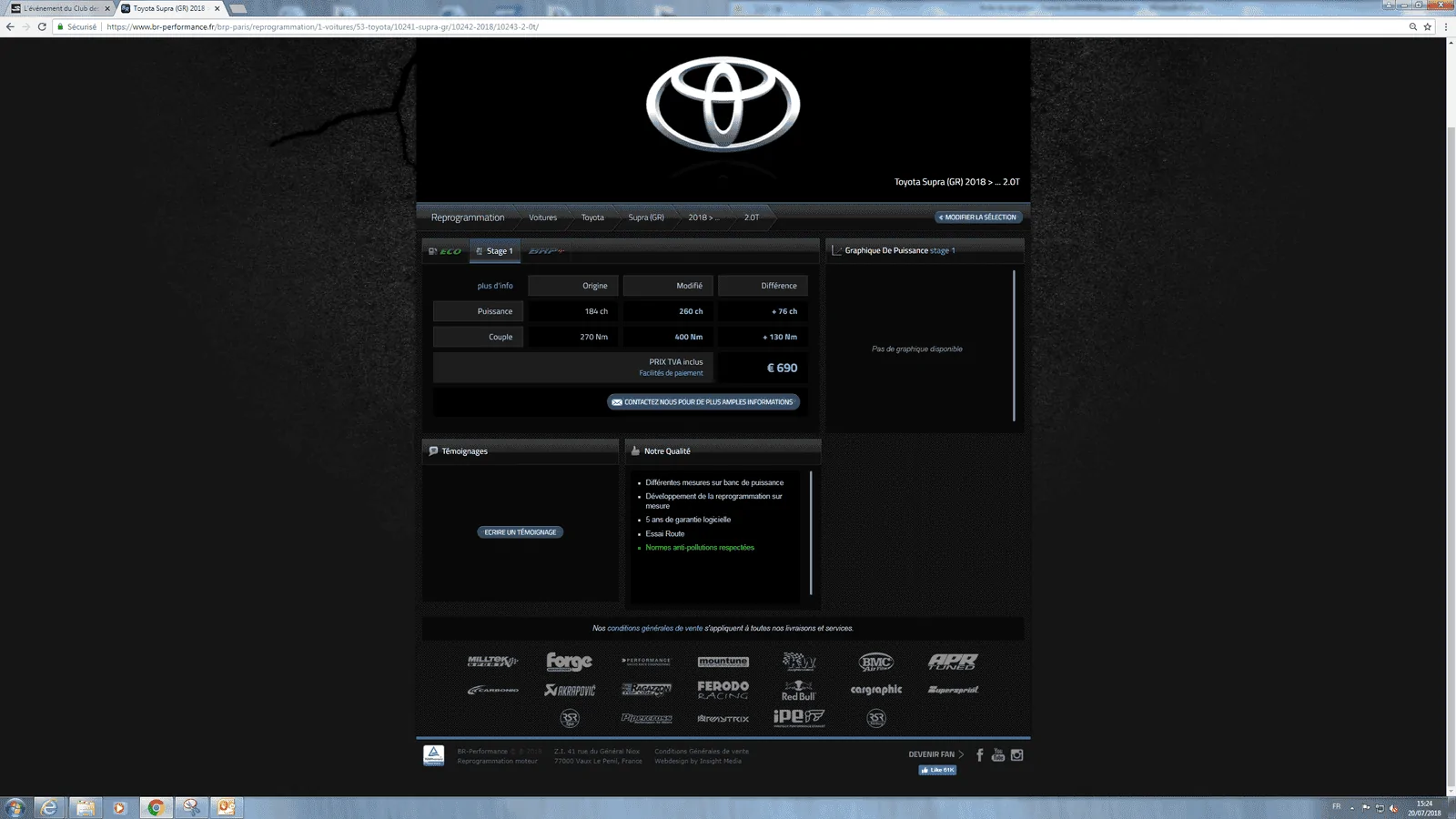The height and width of the screenshot is (819, 1456).
Task: Open the Facilités de paiement link
Action: (x=671, y=373)
